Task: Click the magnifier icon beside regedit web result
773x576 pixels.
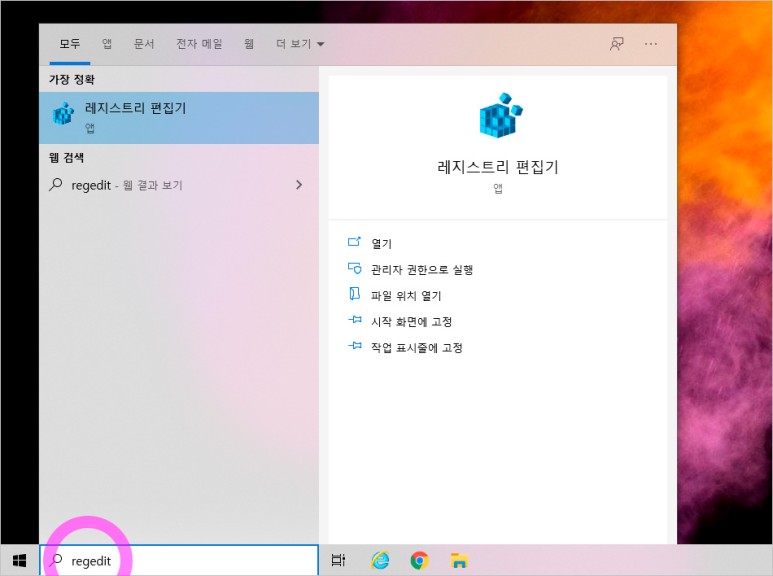Action: tap(56, 185)
